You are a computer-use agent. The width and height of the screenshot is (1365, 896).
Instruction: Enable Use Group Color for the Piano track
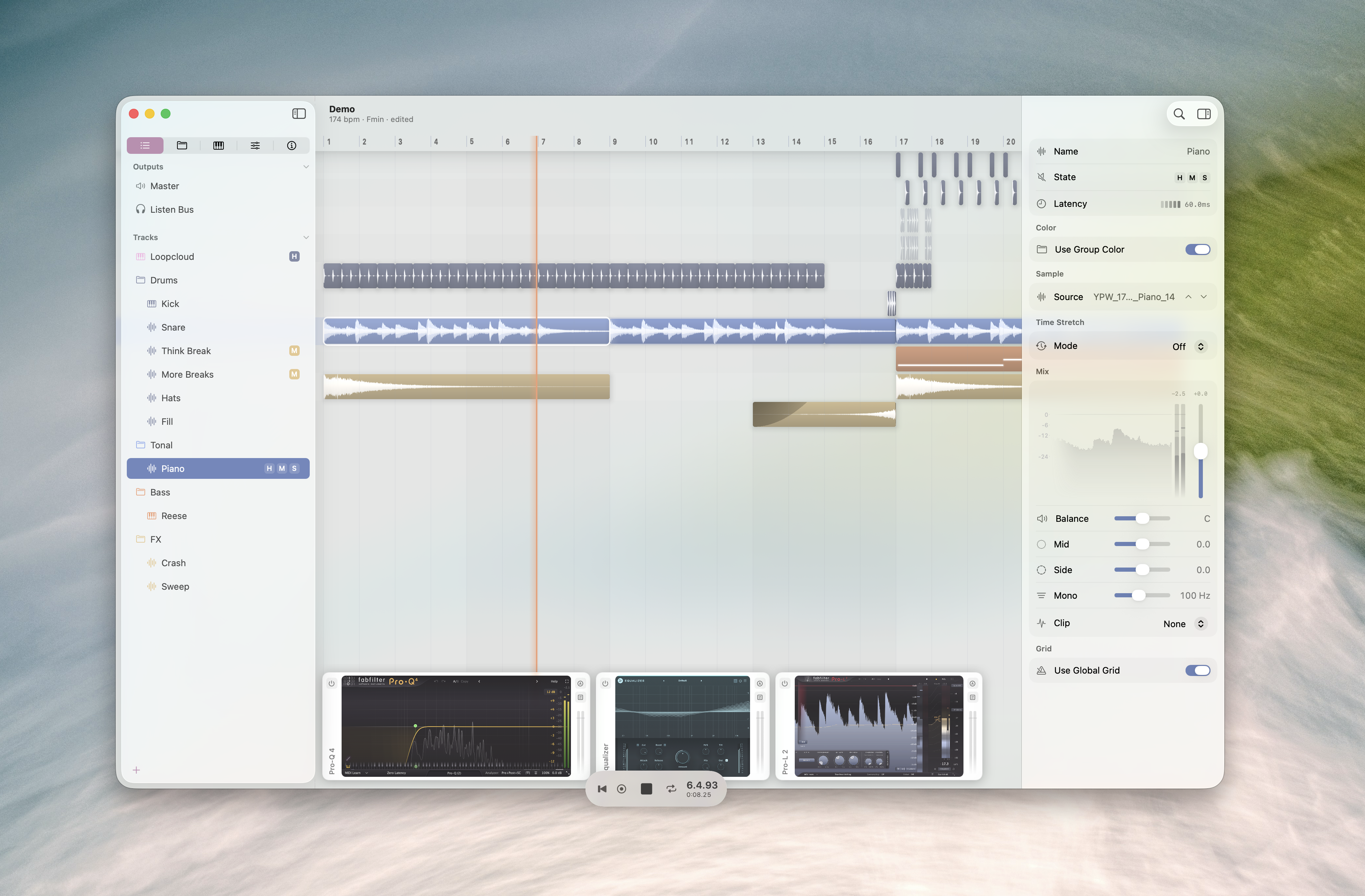tap(1198, 249)
